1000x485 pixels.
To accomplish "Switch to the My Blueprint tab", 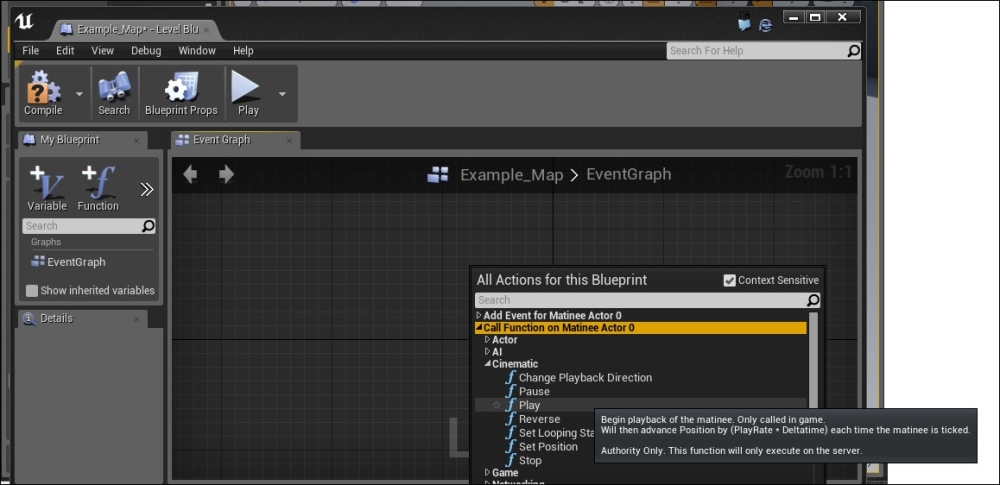I will click(70, 140).
